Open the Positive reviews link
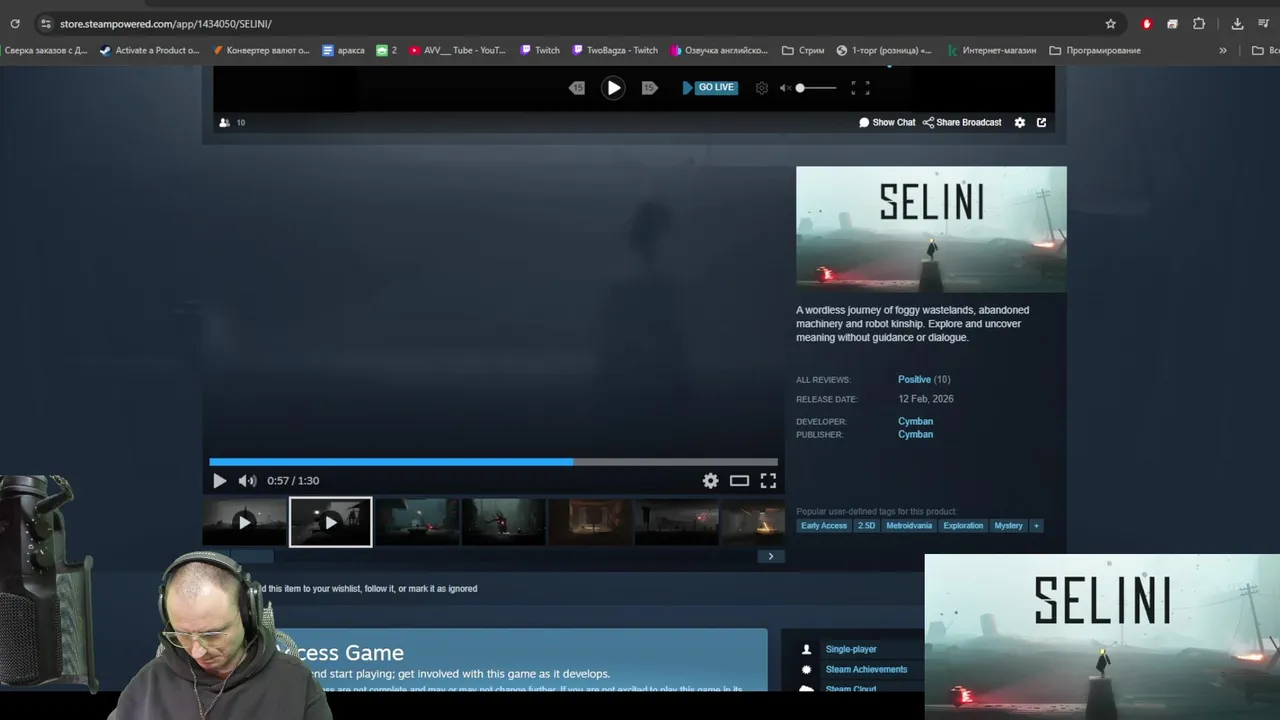The width and height of the screenshot is (1280, 720). pos(914,379)
